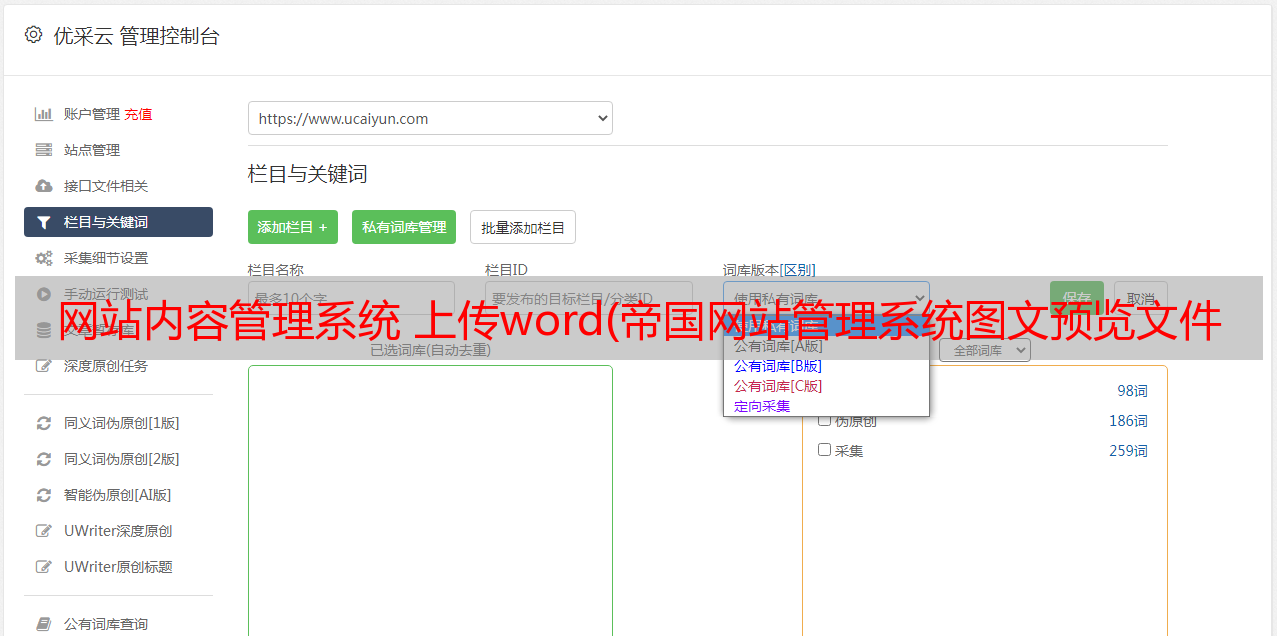Open the site URL dropdown showing ucaiyun.com
Screen dimensions: 1277x636
click(430, 118)
